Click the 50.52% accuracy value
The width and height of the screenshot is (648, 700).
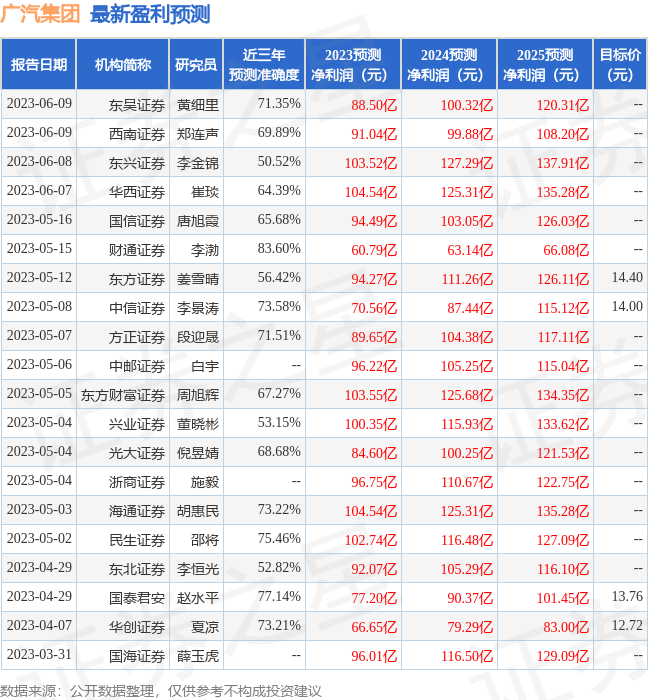tap(279, 161)
